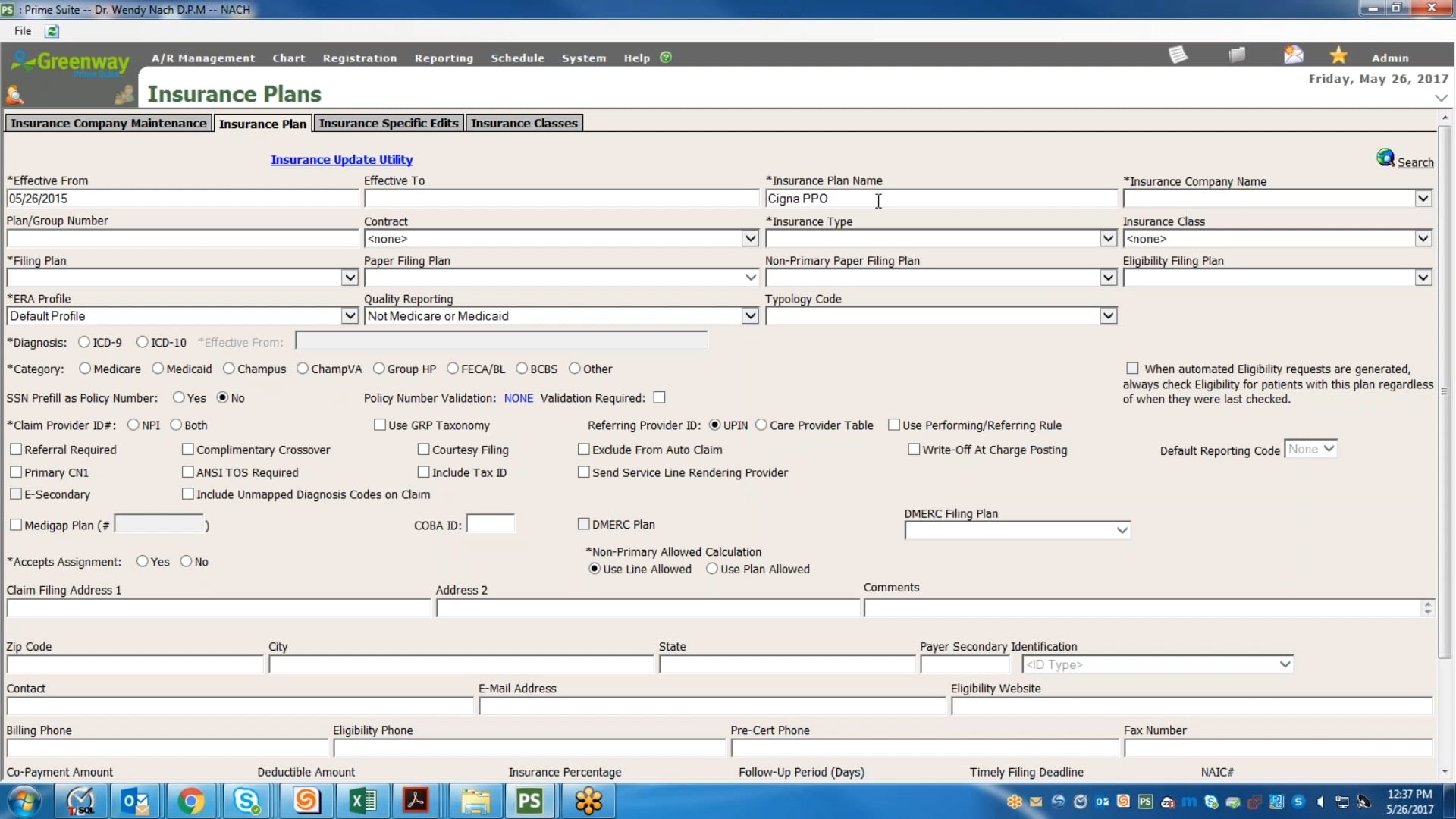Switch to the Insurance Classes tab

point(524,122)
